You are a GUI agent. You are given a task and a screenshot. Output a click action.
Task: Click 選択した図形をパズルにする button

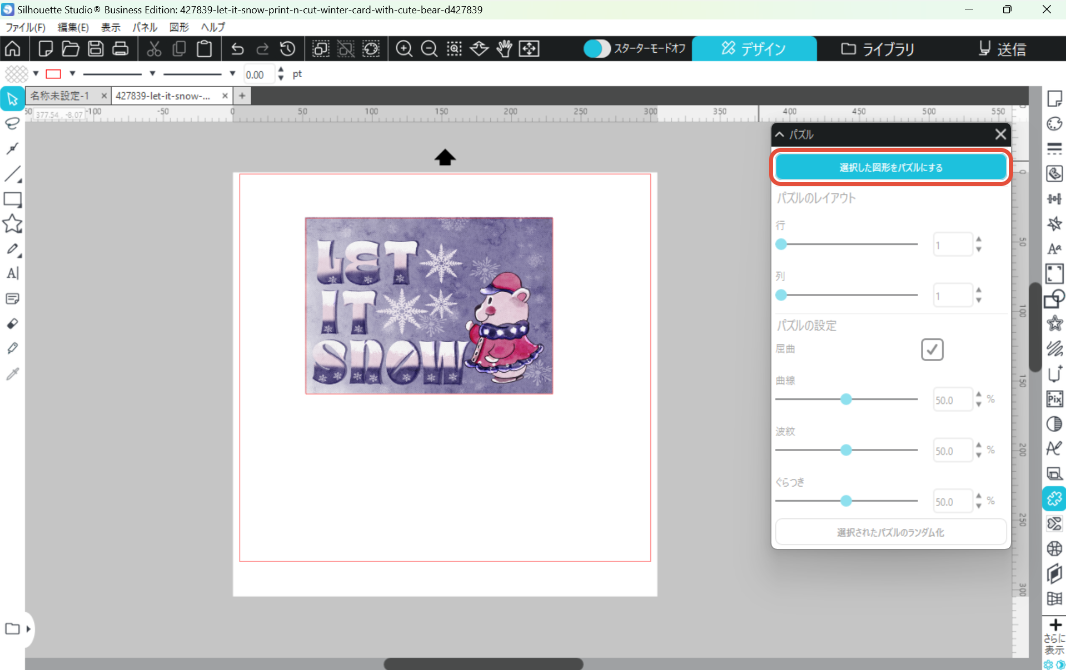pos(891,167)
